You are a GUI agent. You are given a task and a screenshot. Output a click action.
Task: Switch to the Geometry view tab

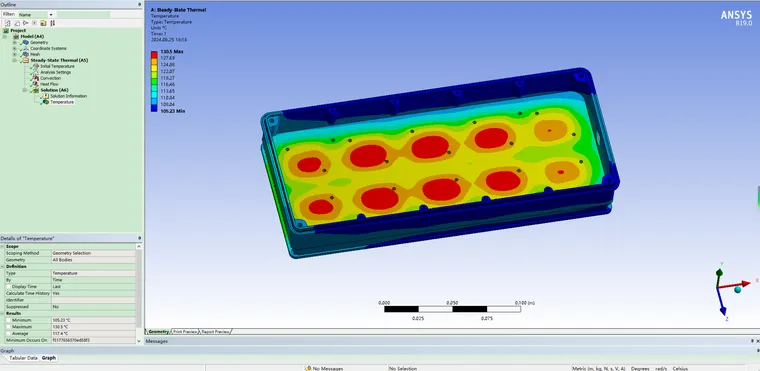coord(158,332)
